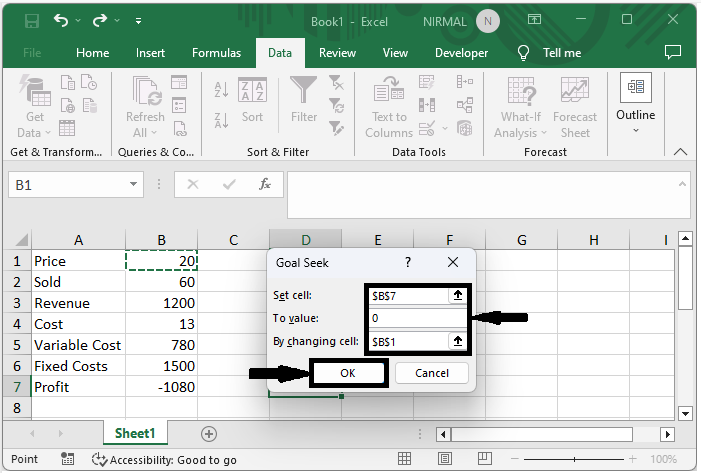Click Sort A to Z icon

(222, 89)
